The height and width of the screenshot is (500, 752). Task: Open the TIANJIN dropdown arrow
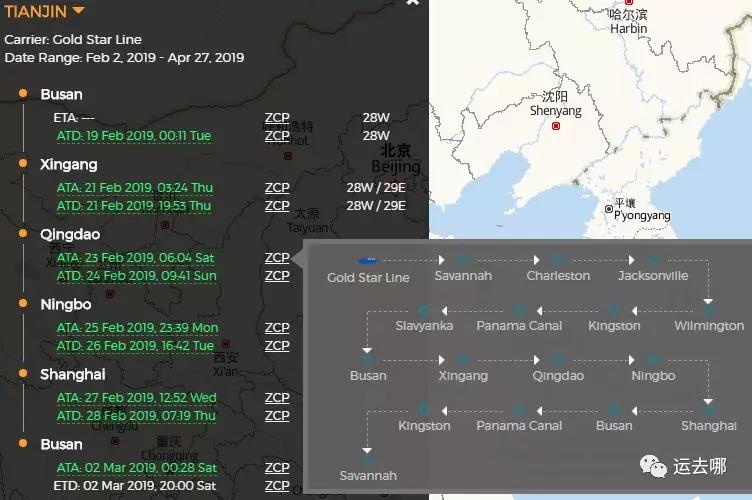[x=78, y=10]
